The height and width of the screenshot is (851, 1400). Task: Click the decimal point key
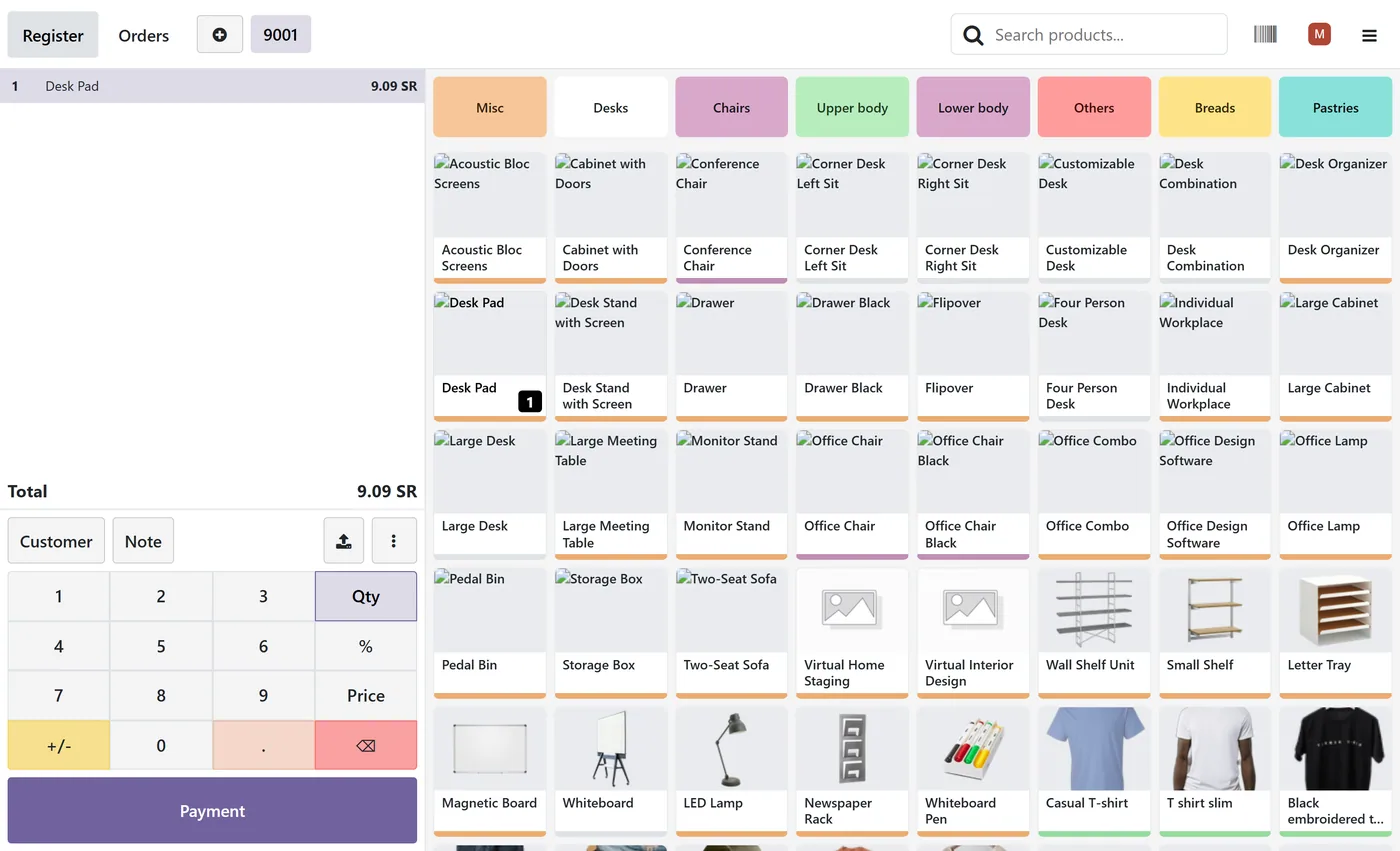click(x=264, y=746)
